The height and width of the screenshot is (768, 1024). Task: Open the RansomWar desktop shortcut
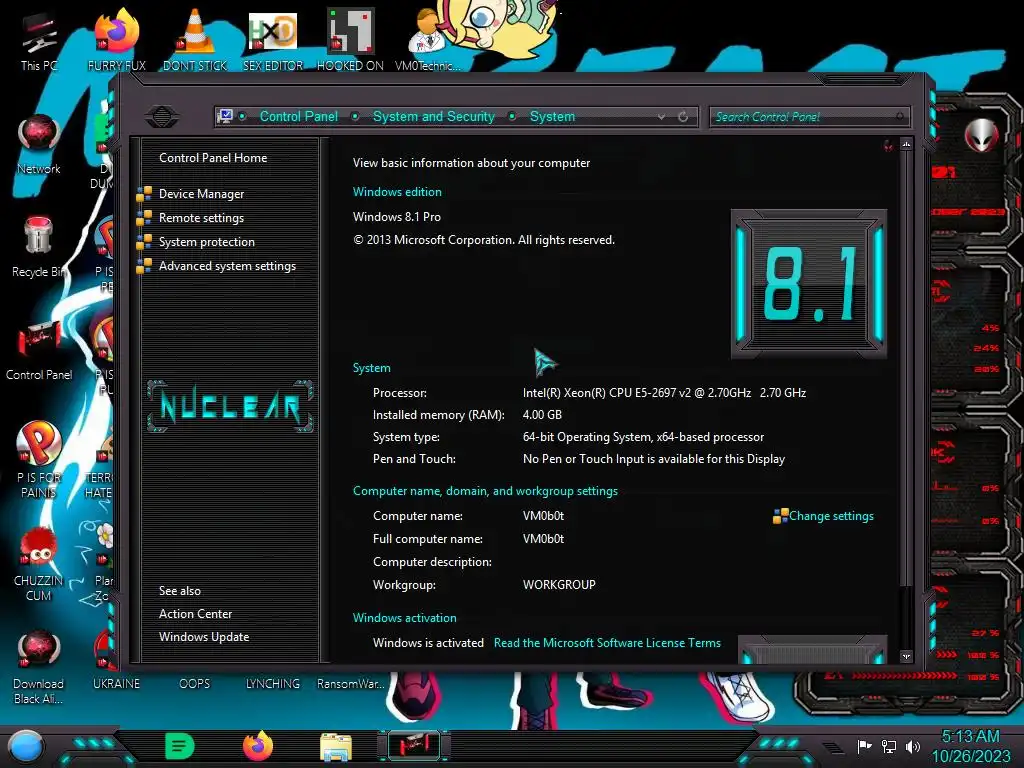pos(350,684)
